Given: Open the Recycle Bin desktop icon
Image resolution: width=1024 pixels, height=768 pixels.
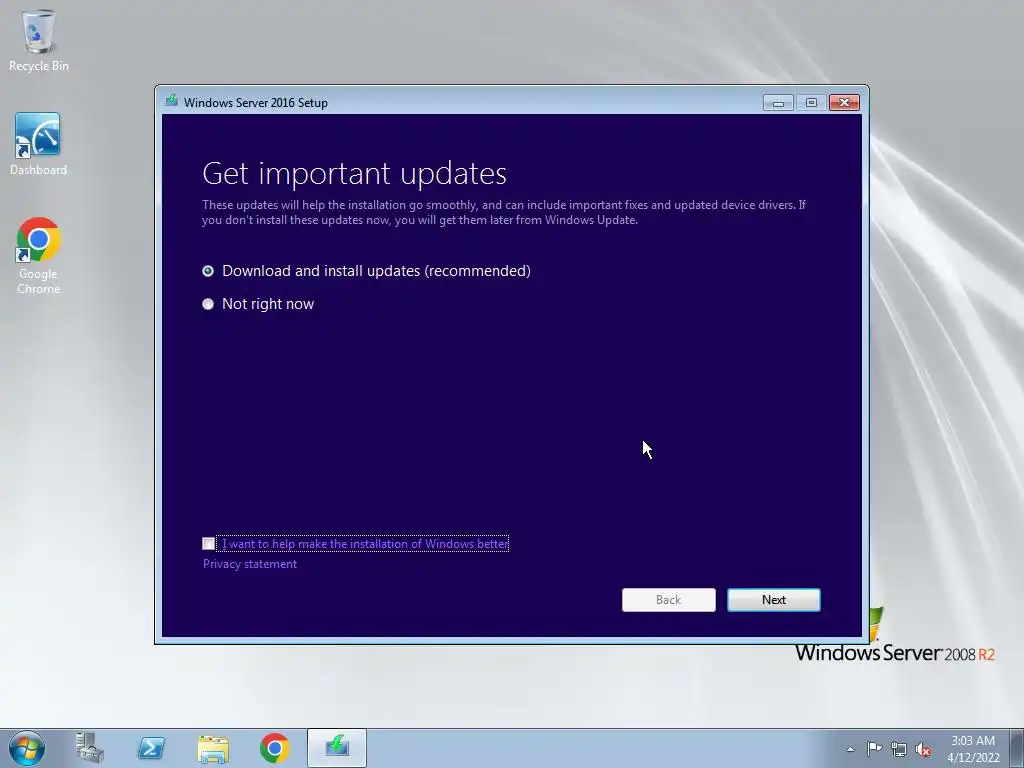Looking at the screenshot, I should [39, 40].
